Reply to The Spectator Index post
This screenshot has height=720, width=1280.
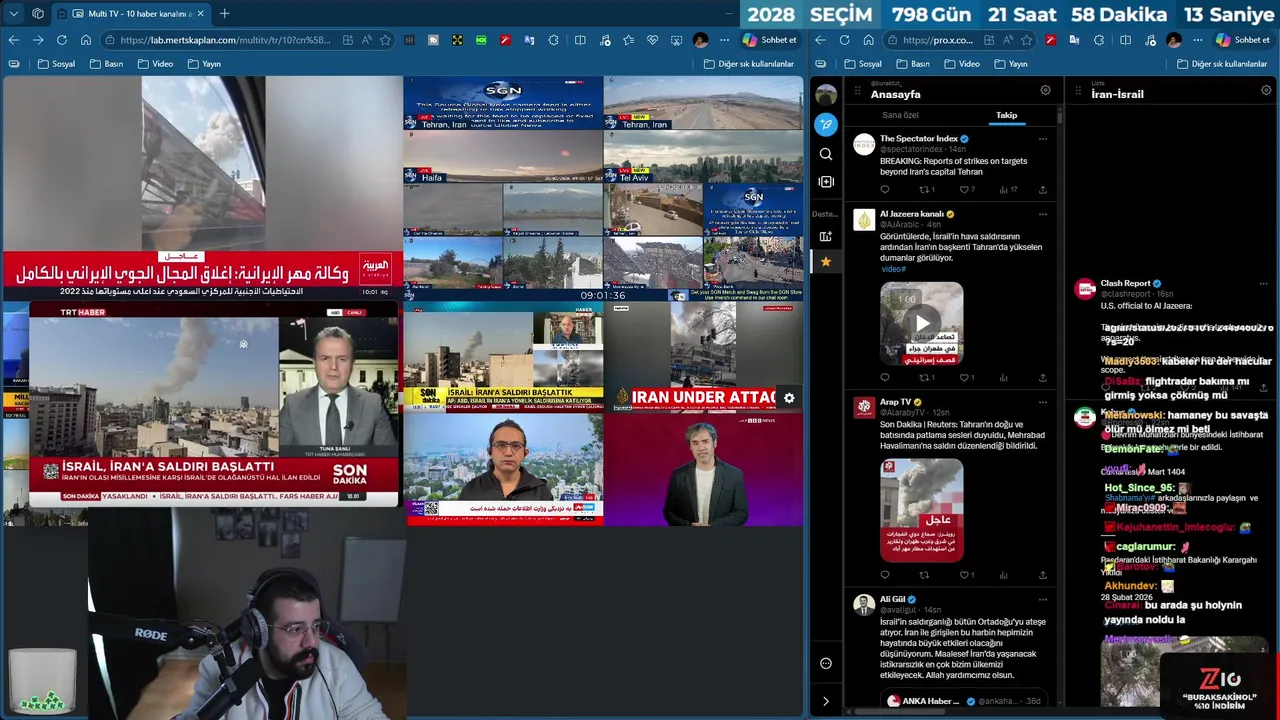(x=885, y=189)
